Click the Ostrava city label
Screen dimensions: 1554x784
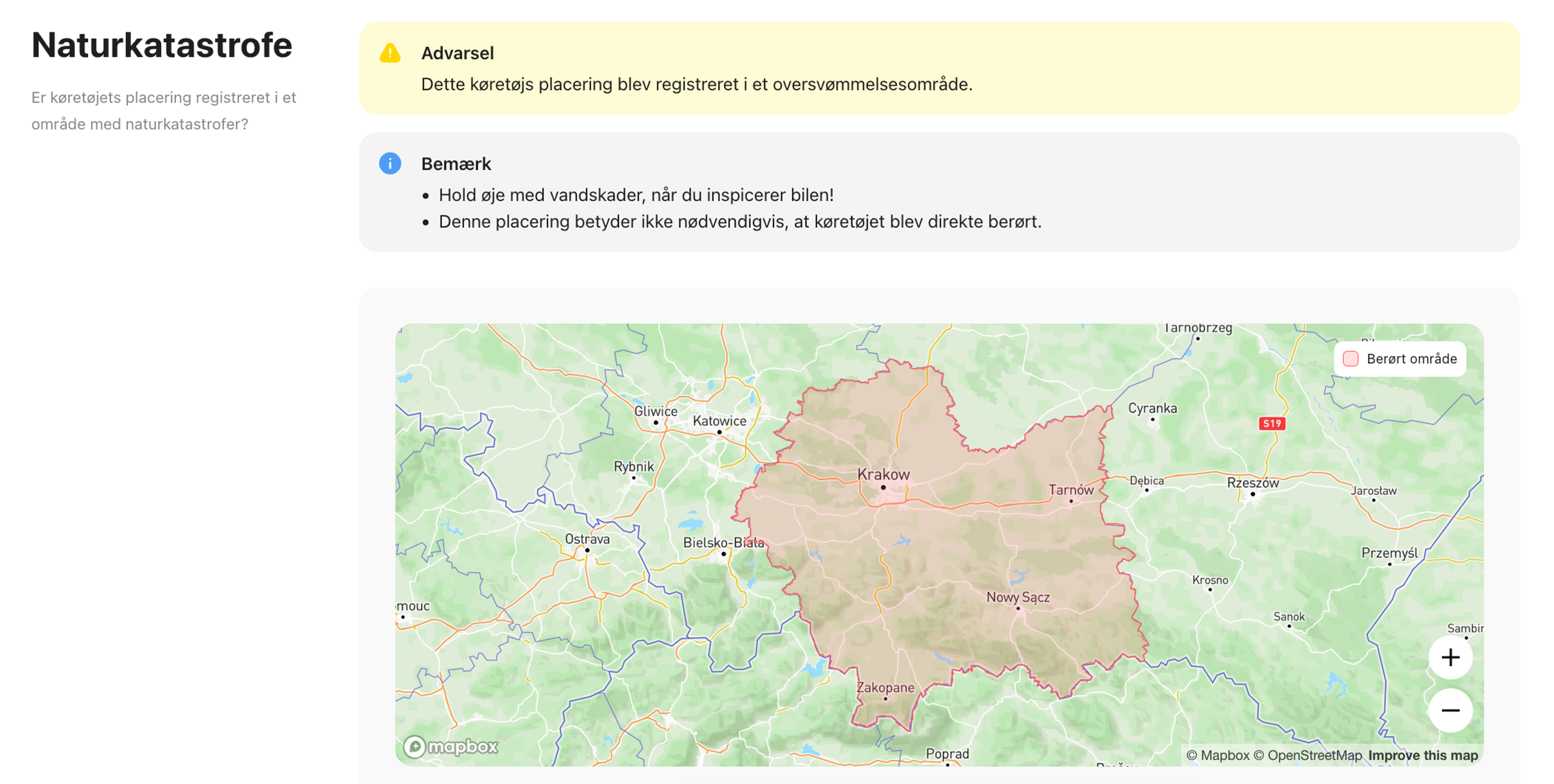pos(587,538)
